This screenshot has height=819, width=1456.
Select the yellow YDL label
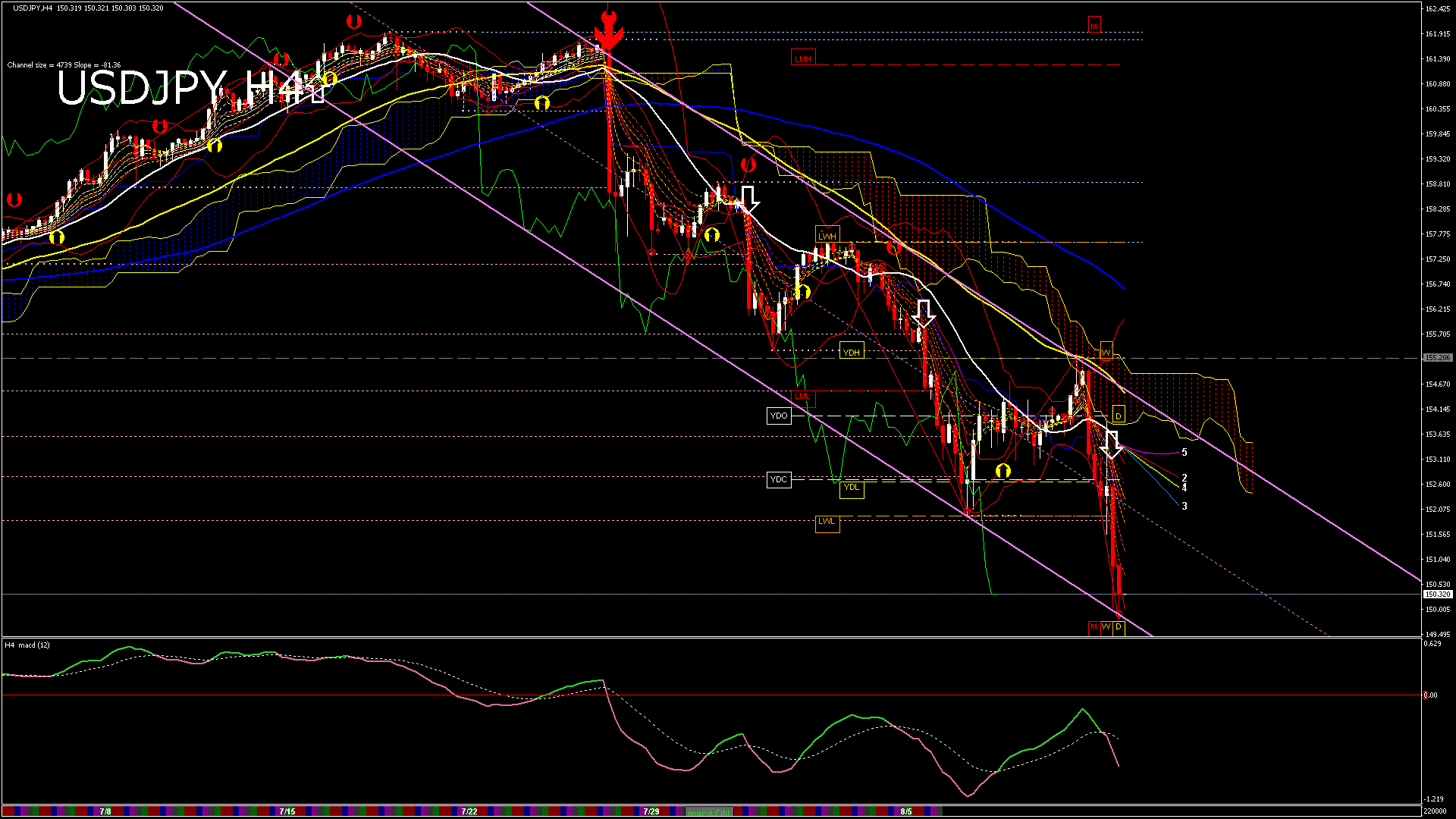pyautogui.click(x=852, y=488)
